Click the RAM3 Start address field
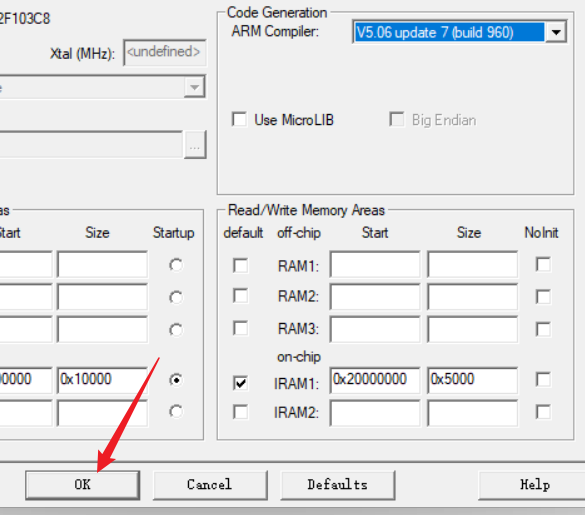Image resolution: width=585 pixels, height=515 pixels. click(x=375, y=329)
